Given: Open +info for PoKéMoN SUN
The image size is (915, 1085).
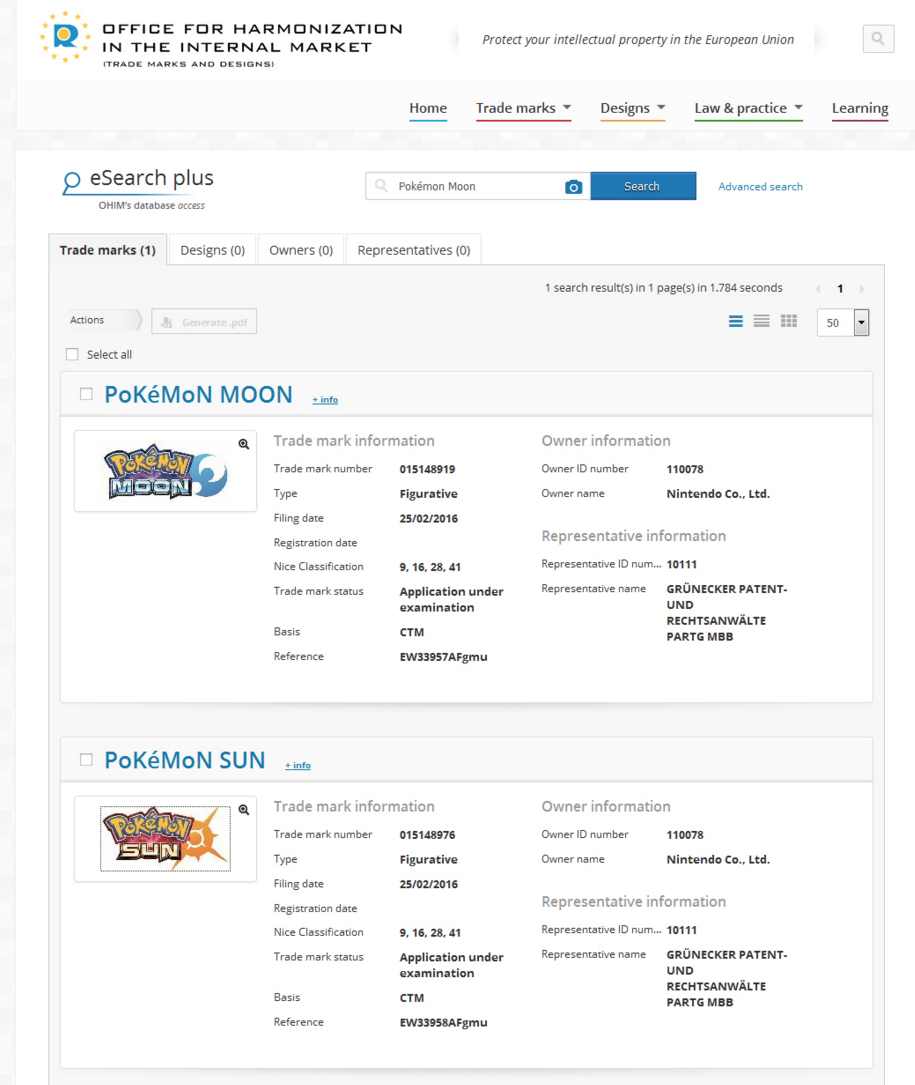Looking at the screenshot, I should click(298, 765).
